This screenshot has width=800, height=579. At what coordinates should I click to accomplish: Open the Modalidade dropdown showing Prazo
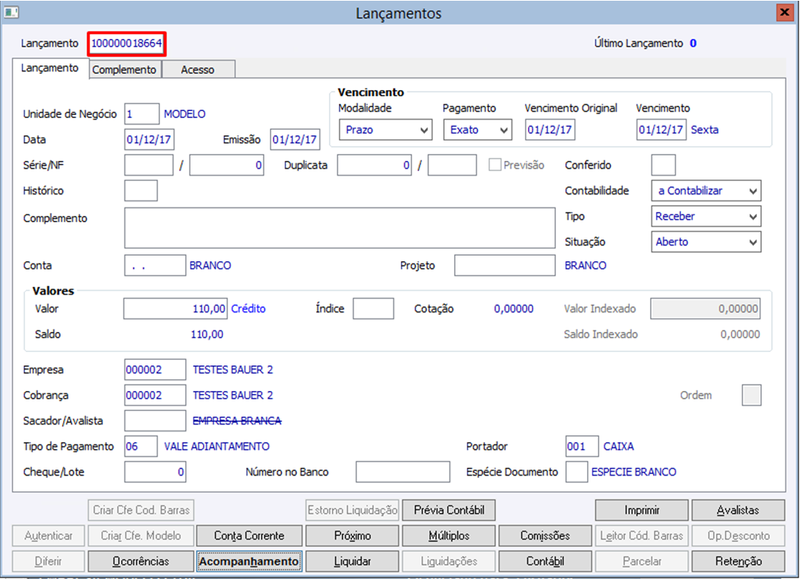point(385,130)
